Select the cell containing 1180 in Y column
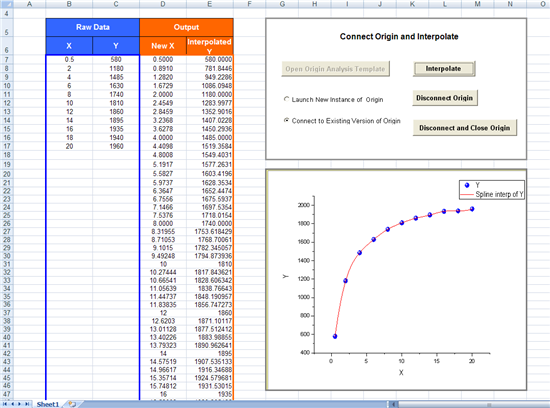 116,68
